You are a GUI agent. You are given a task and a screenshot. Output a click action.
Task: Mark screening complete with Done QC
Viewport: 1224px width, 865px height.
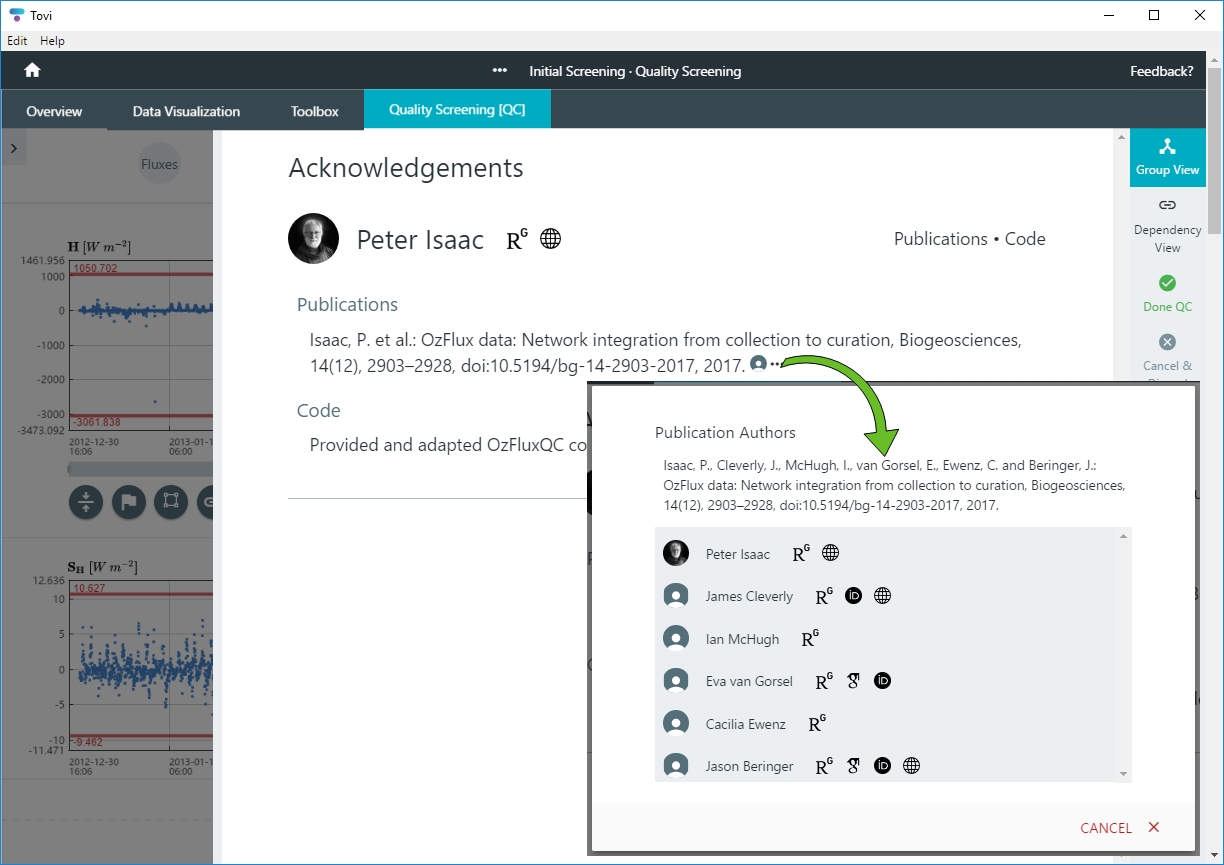point(1167,293)
